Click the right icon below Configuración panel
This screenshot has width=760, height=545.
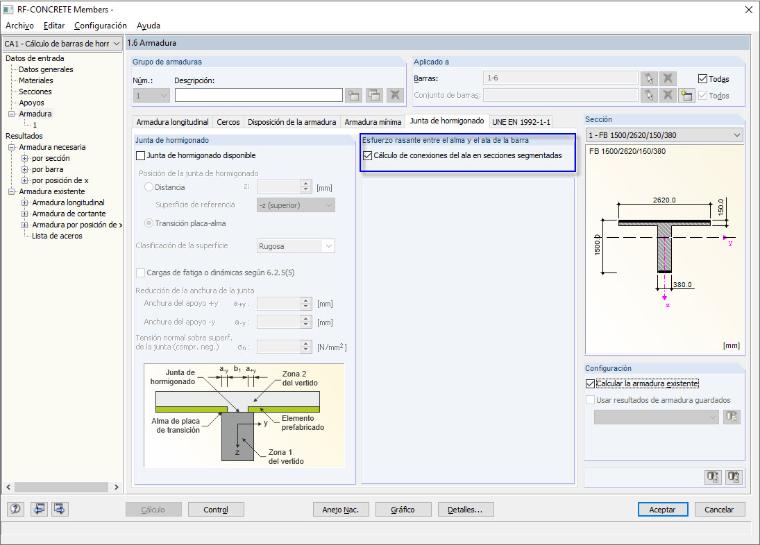(733, 477)
